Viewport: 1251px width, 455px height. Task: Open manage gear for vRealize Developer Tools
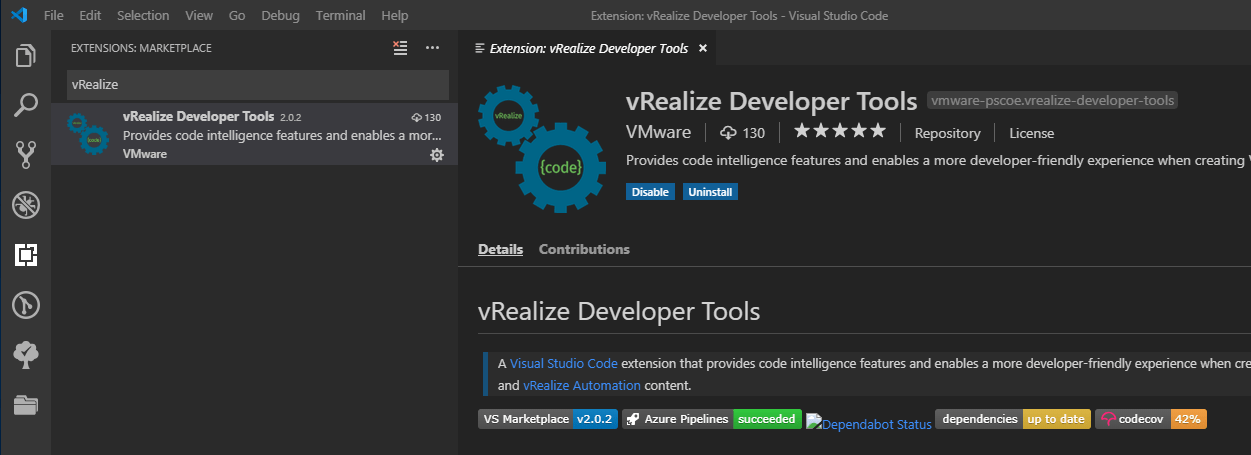436,154
